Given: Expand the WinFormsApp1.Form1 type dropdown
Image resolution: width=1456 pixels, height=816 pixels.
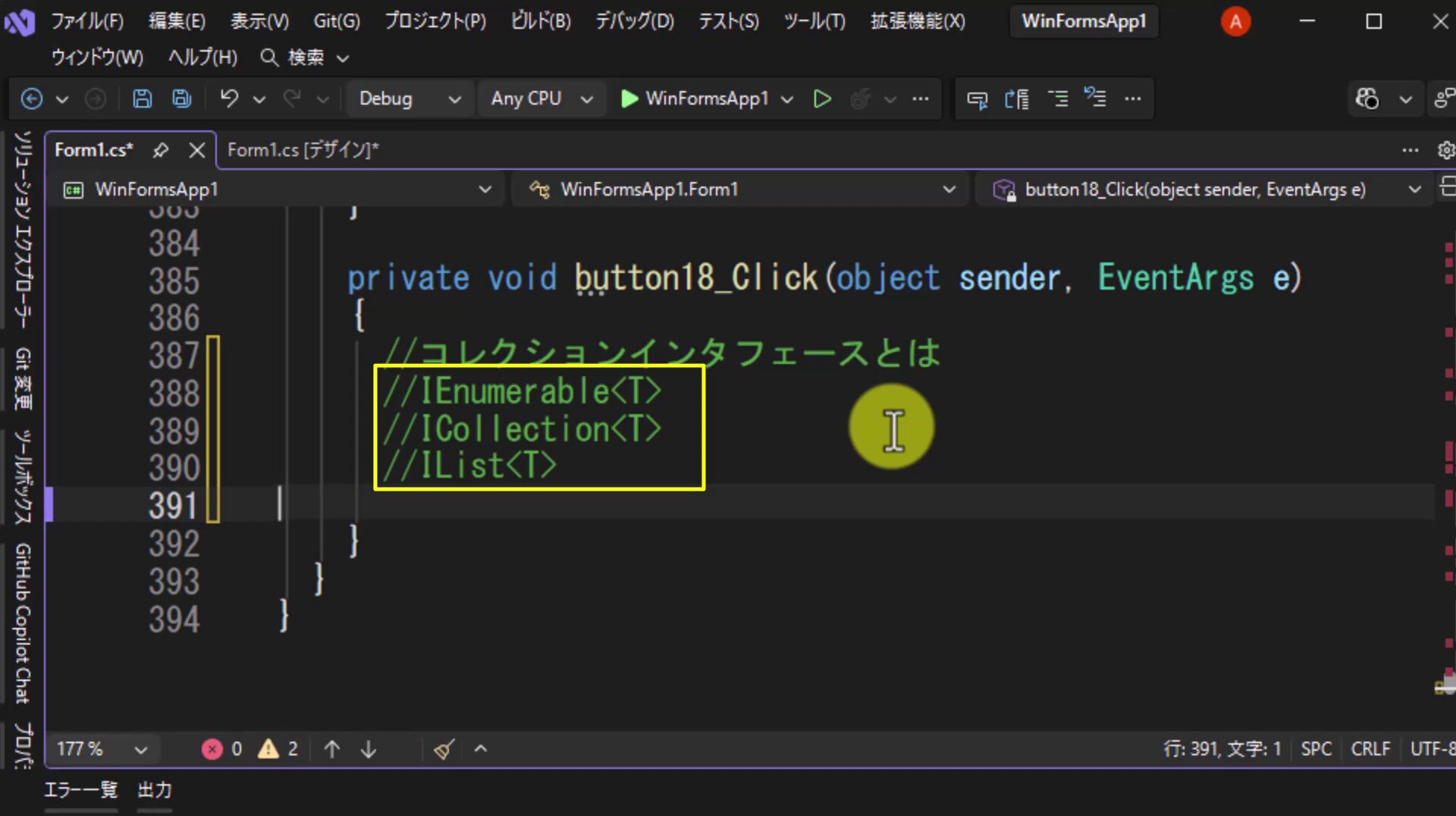Looking at the screenshot, I should click(742, 190).
